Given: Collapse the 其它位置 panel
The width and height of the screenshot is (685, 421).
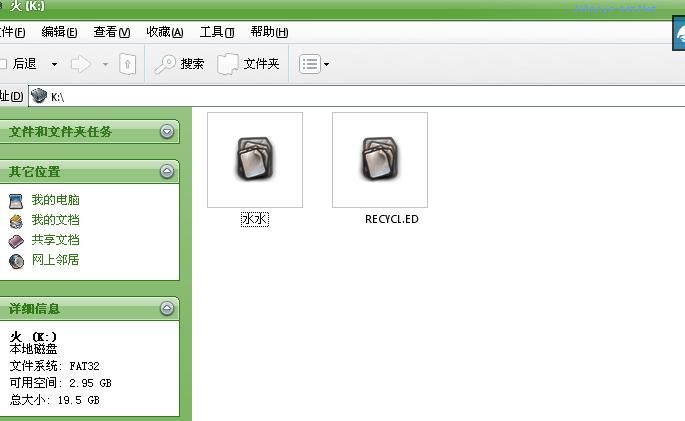Looking at the screenshot, I should tap(167, 171).
